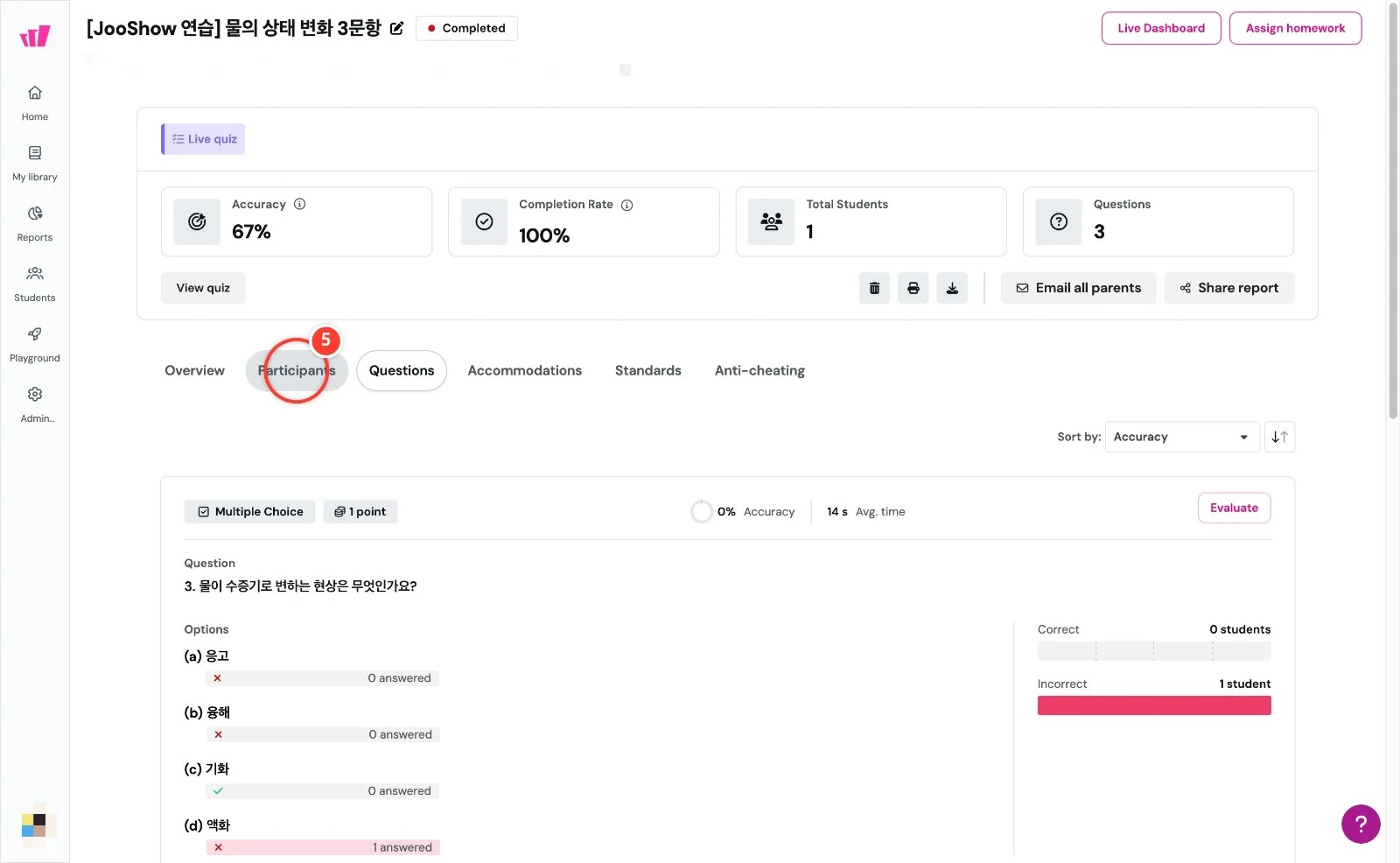Open the Students section in the sidebar
Viewport: 1400px width, 863px height.
pos(35,284)
